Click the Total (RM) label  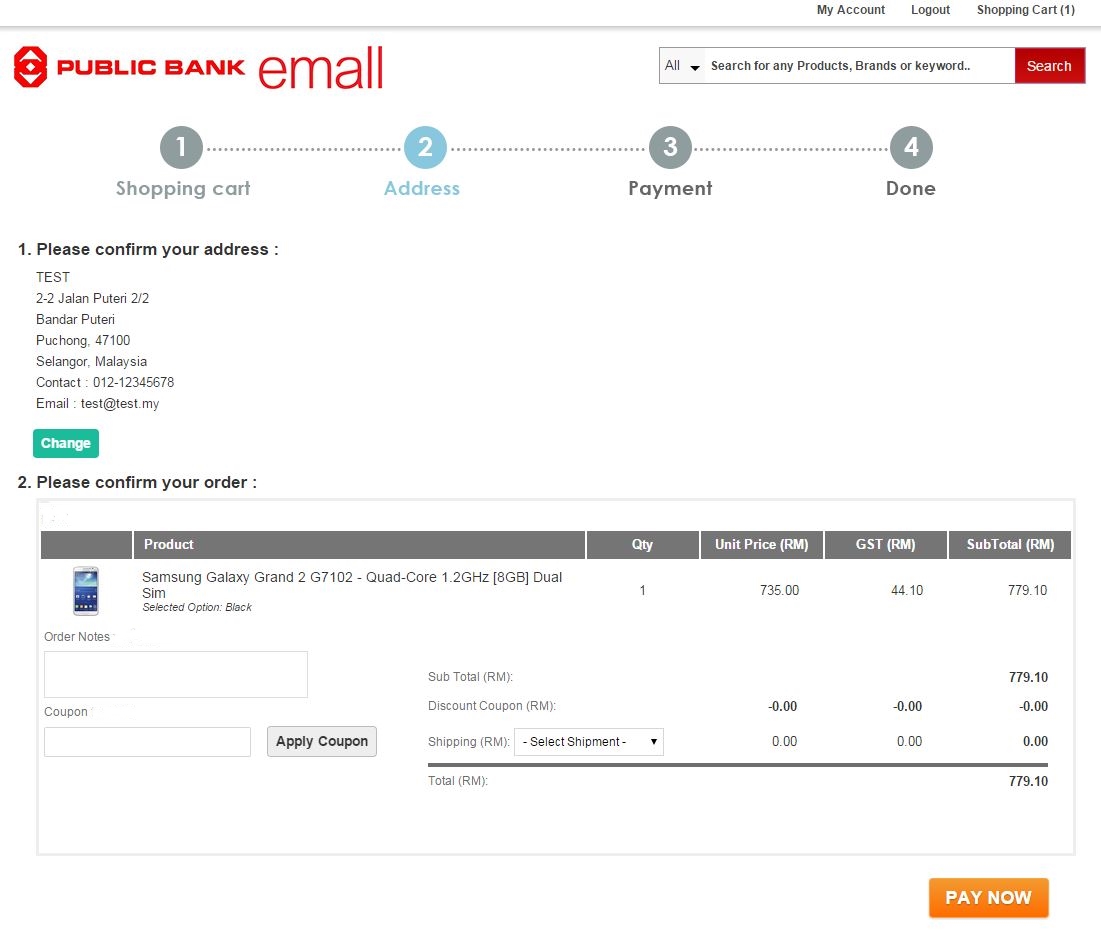tap(458, 781)
